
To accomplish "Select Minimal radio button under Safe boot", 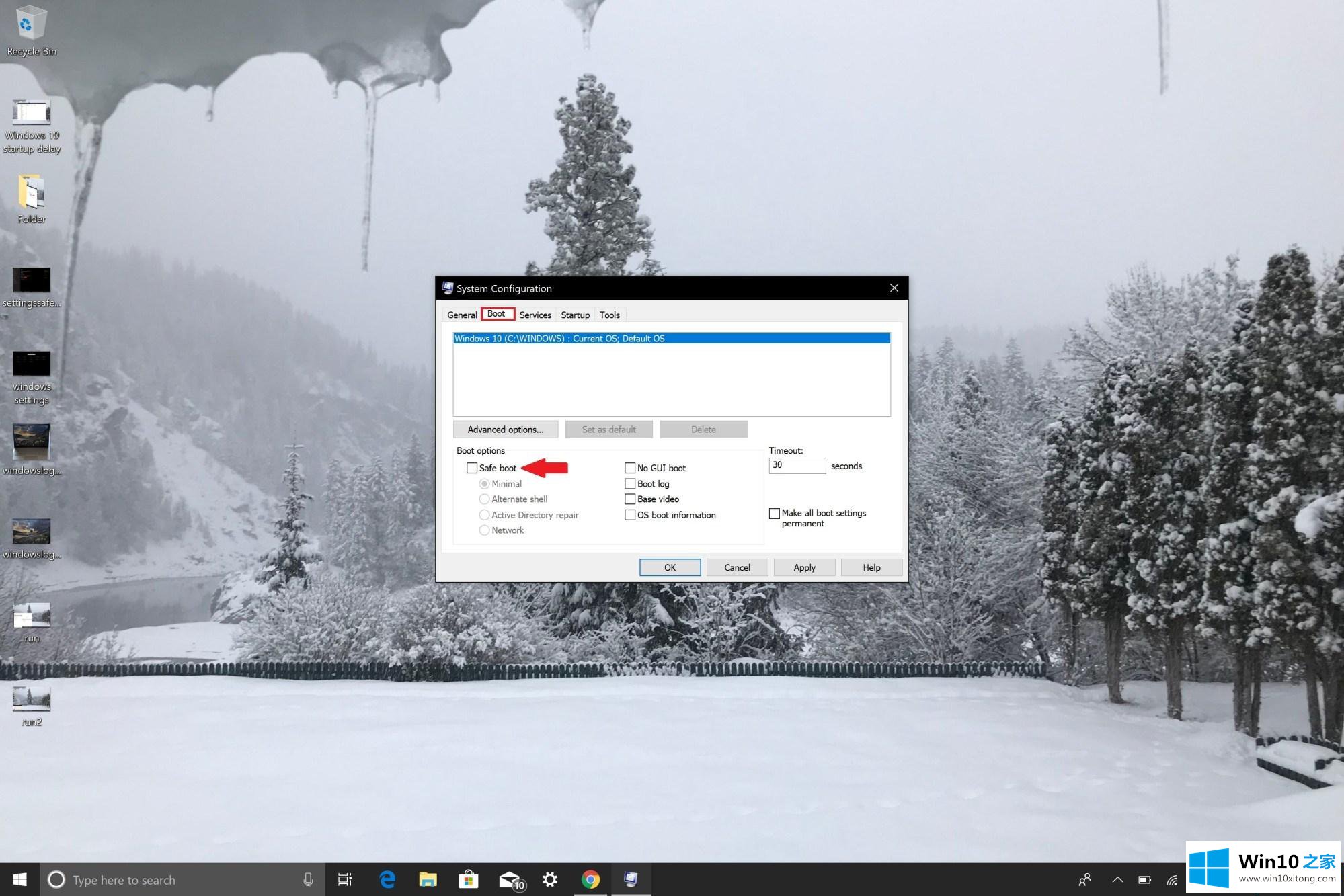I will point(484,483).
